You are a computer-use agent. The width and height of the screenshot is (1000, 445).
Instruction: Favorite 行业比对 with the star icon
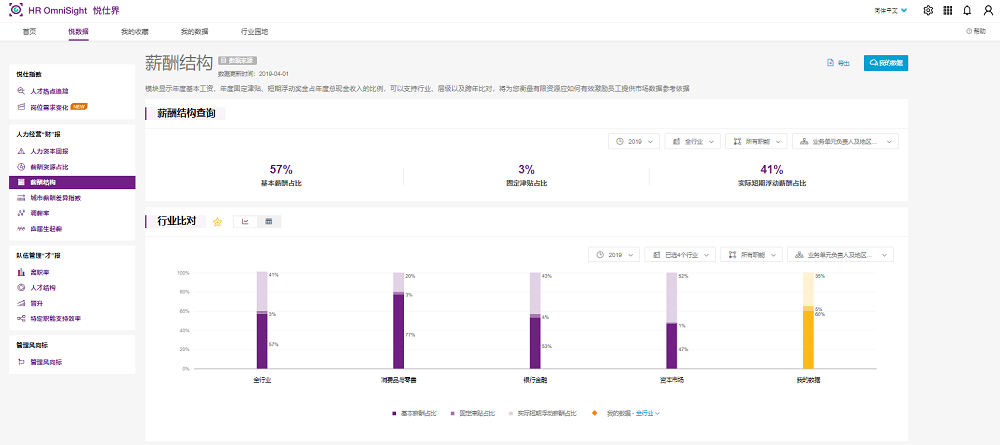click(x=217, y=222)
